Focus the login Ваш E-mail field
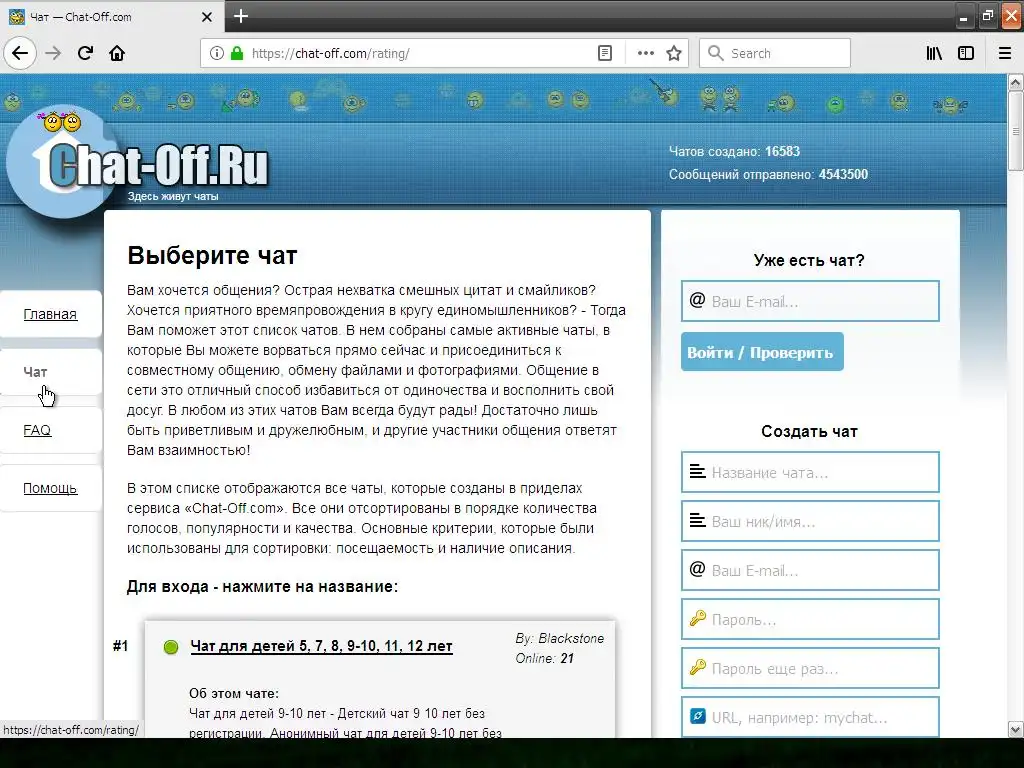Viewport: 1024px width, 768px height. [810, 301]
